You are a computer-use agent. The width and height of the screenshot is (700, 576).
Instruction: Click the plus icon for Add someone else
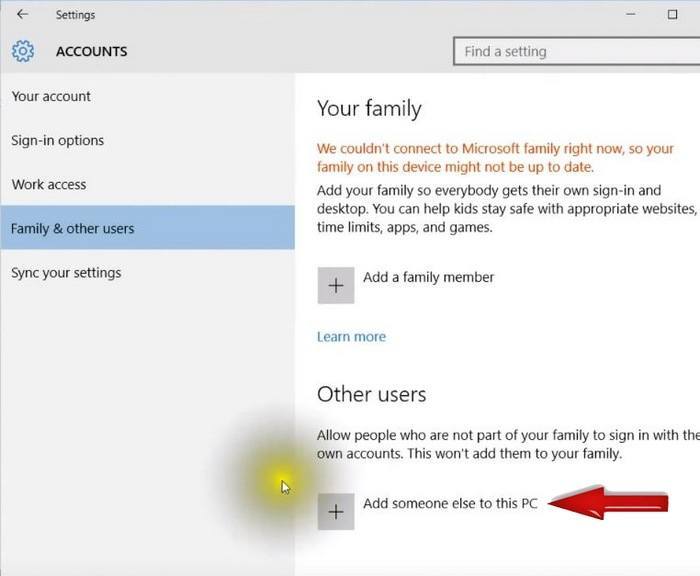(336, 512)
